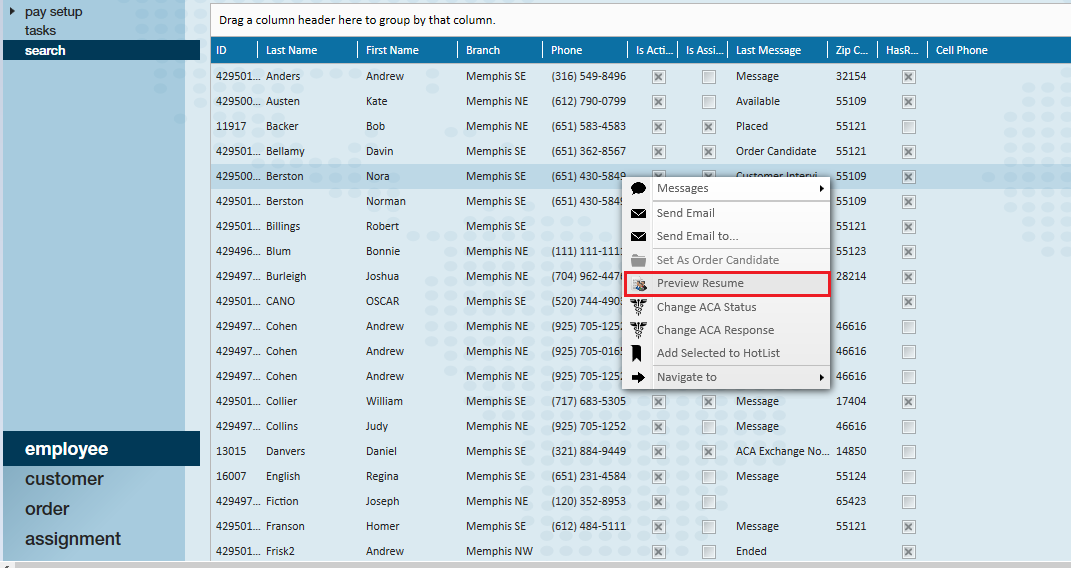Click zip code 65423 for Fiction
Screen dimensions: 1071x568
click(851, 502)
